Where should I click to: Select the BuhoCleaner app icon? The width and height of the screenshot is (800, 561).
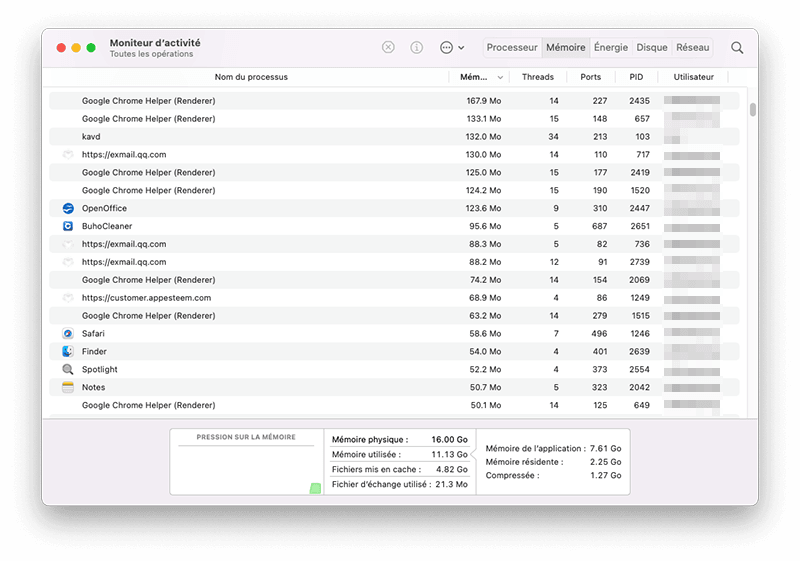click(68, 227)
